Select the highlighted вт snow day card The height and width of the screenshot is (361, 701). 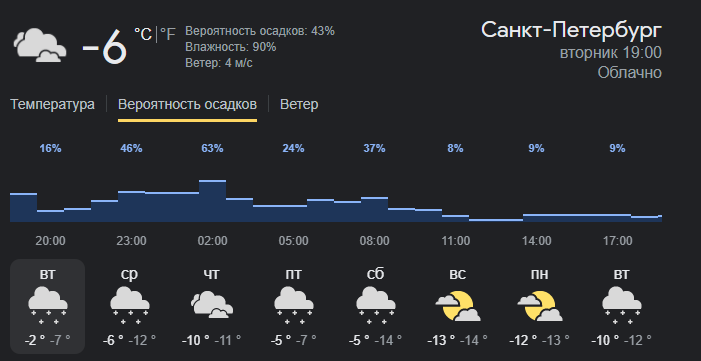(x=47, y=306)
